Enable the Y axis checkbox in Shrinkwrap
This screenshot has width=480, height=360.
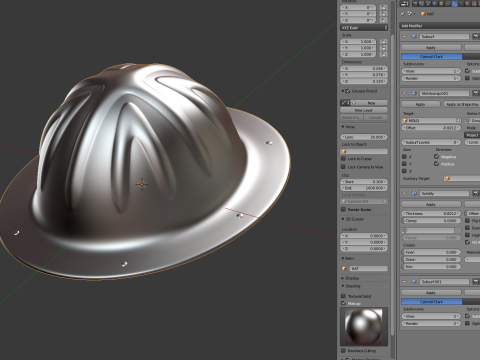click(x=404, y=164)
